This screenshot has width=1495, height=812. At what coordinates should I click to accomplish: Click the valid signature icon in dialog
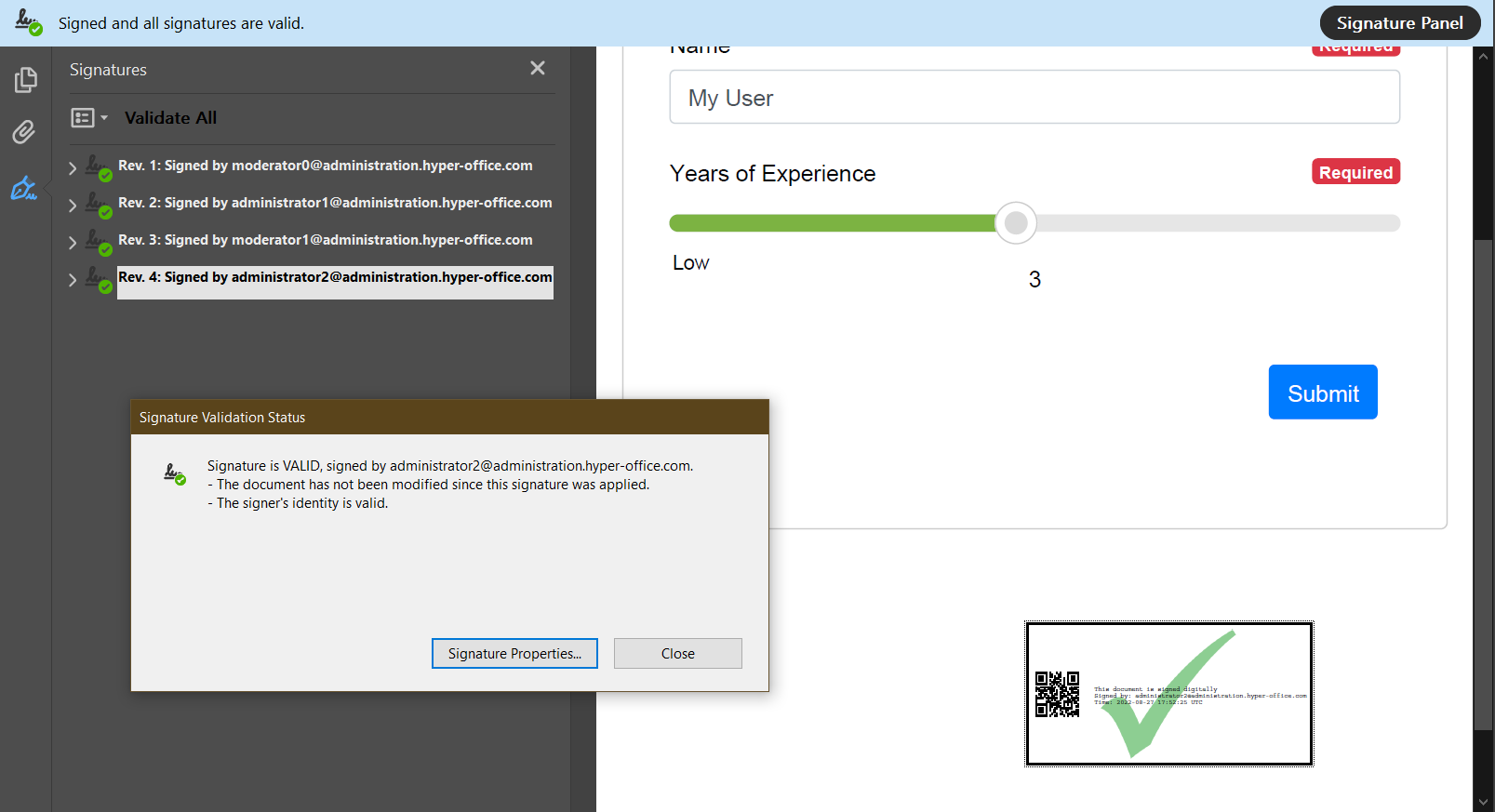click(175, 473)
